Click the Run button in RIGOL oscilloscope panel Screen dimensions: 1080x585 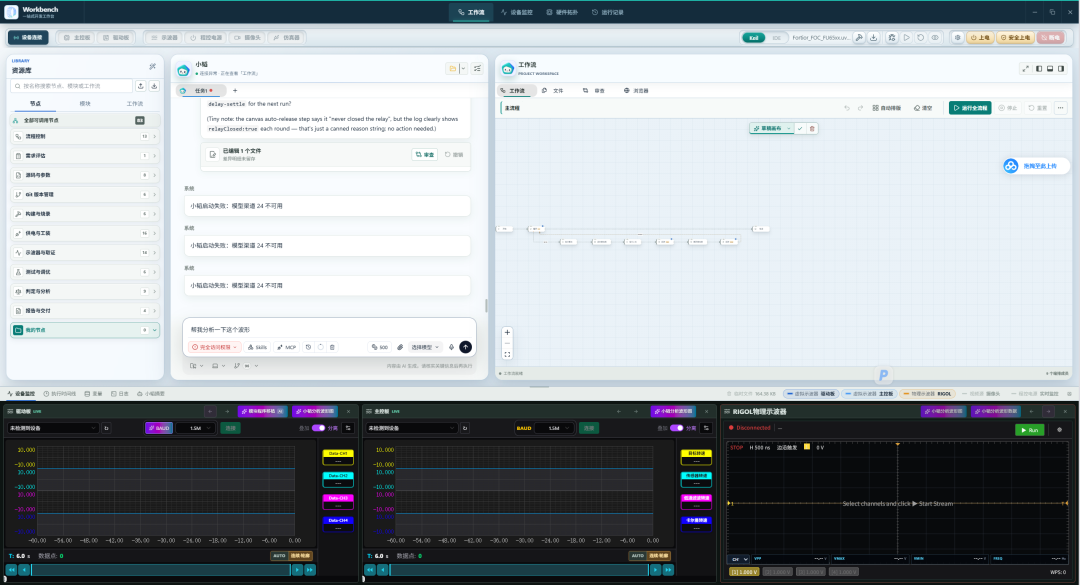(x=1030, y=430)
